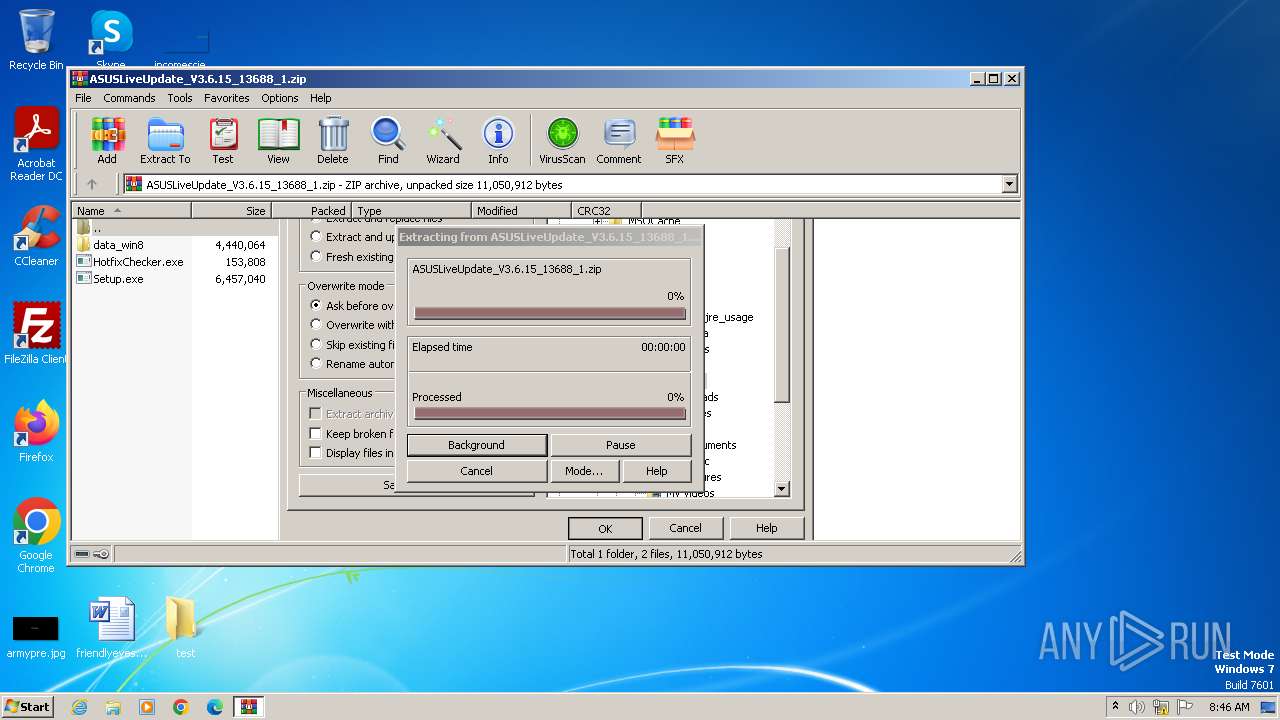Click the Start button

coord(28,707)
